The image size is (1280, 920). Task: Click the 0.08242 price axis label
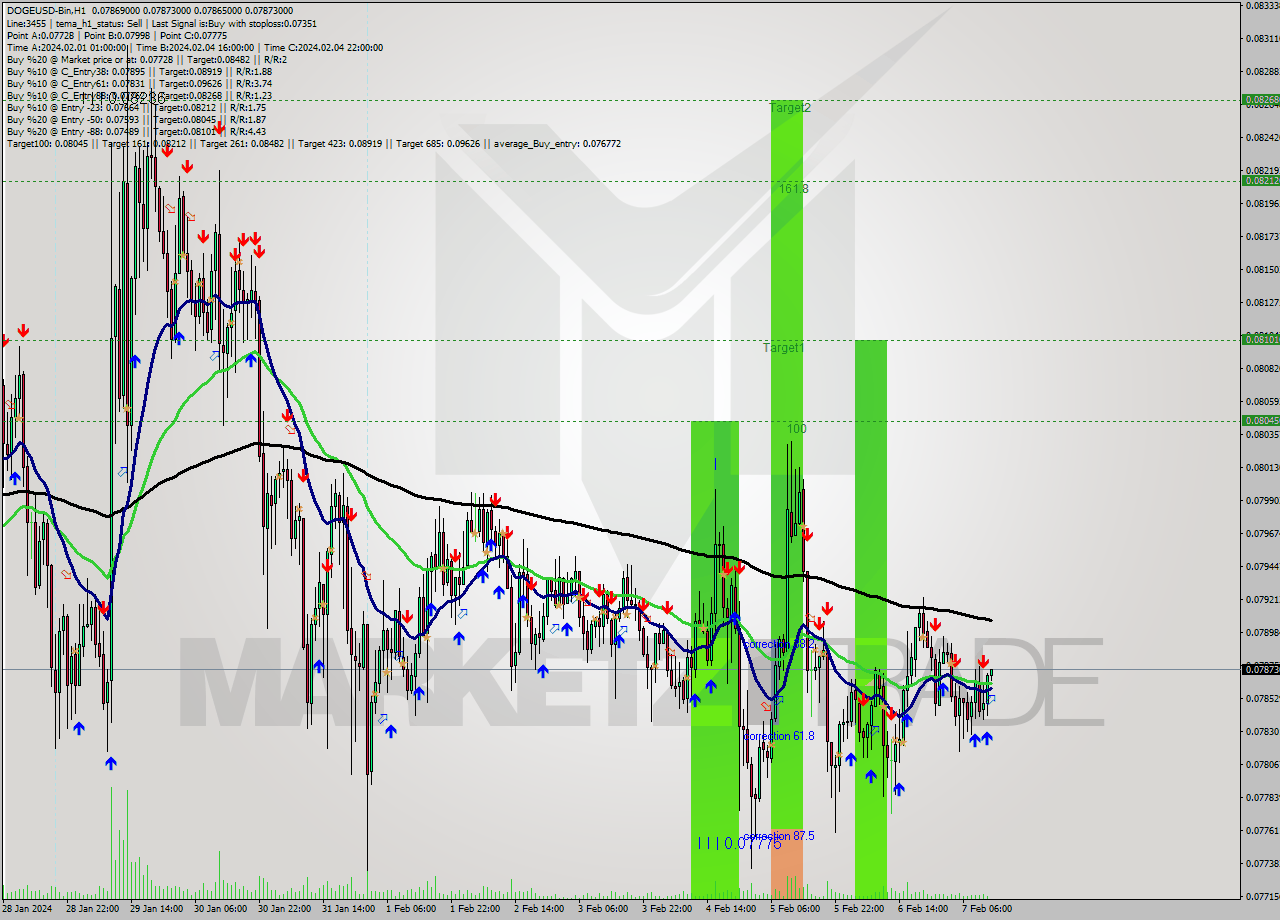coord(1262,137)
